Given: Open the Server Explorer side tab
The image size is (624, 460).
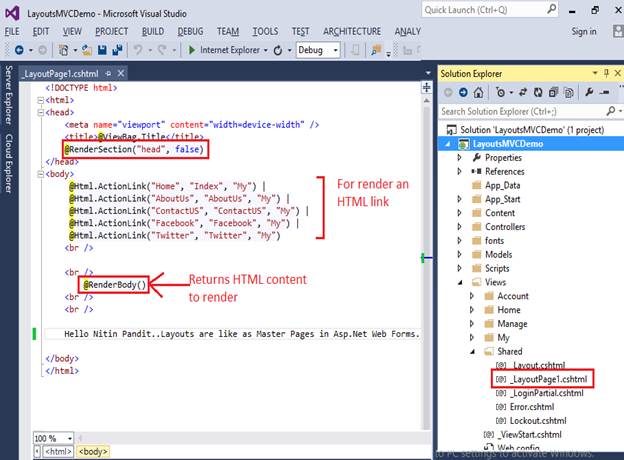Looking at the screenshot, I should click(x=8, y=95).
